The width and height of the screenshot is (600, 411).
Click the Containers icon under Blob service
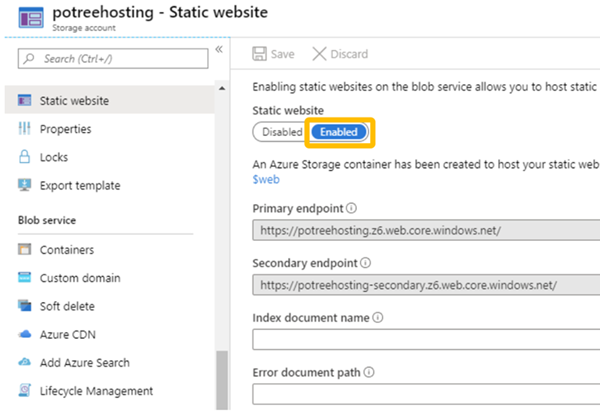[x=24, y=250]
